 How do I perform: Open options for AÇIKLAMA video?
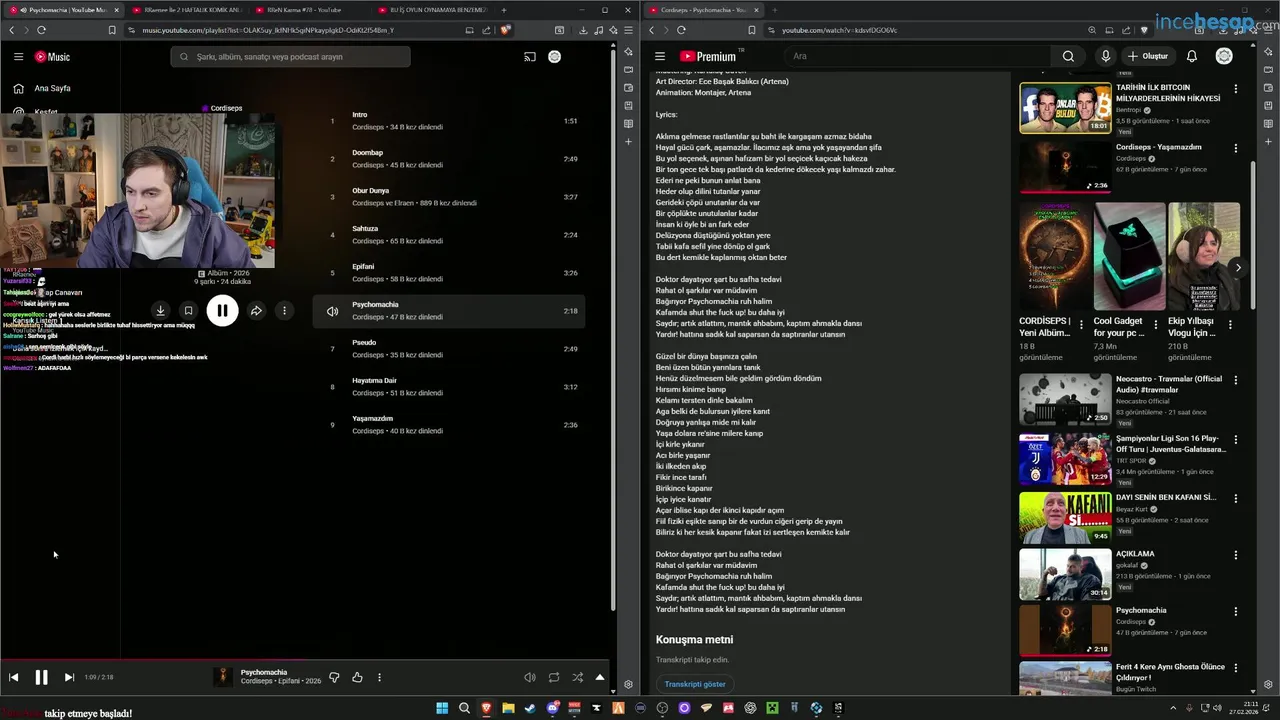(1236, 555)
